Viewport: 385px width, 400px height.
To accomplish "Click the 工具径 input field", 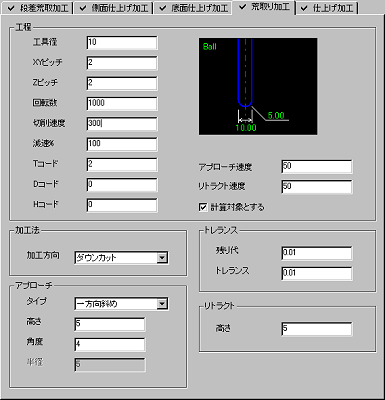I will [122, 43].
